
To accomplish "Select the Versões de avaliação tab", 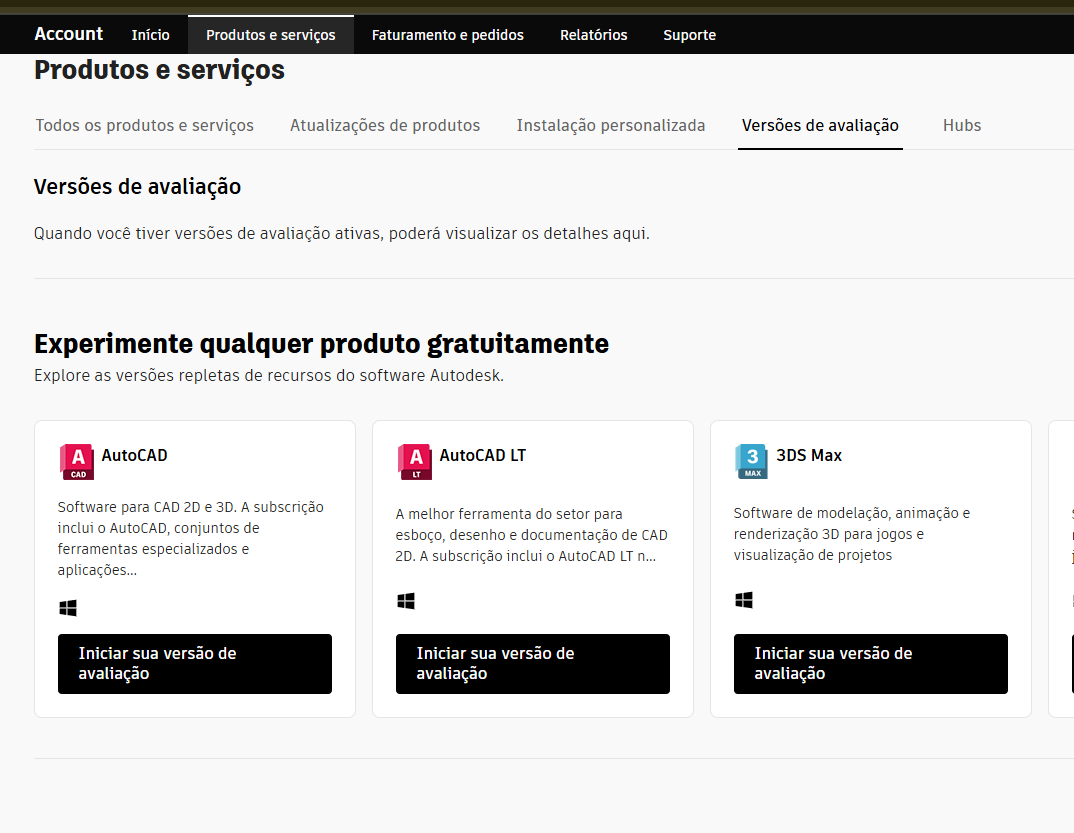I will coord(820,125).
